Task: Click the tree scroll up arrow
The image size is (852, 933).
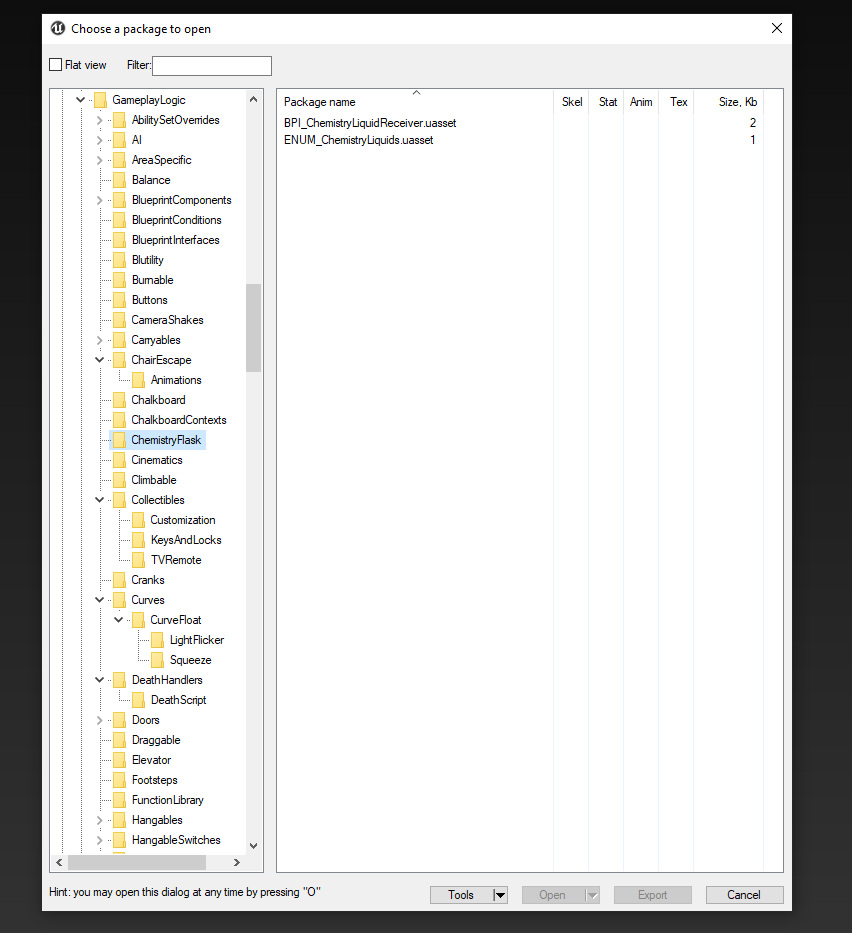Action: point(253,99)
